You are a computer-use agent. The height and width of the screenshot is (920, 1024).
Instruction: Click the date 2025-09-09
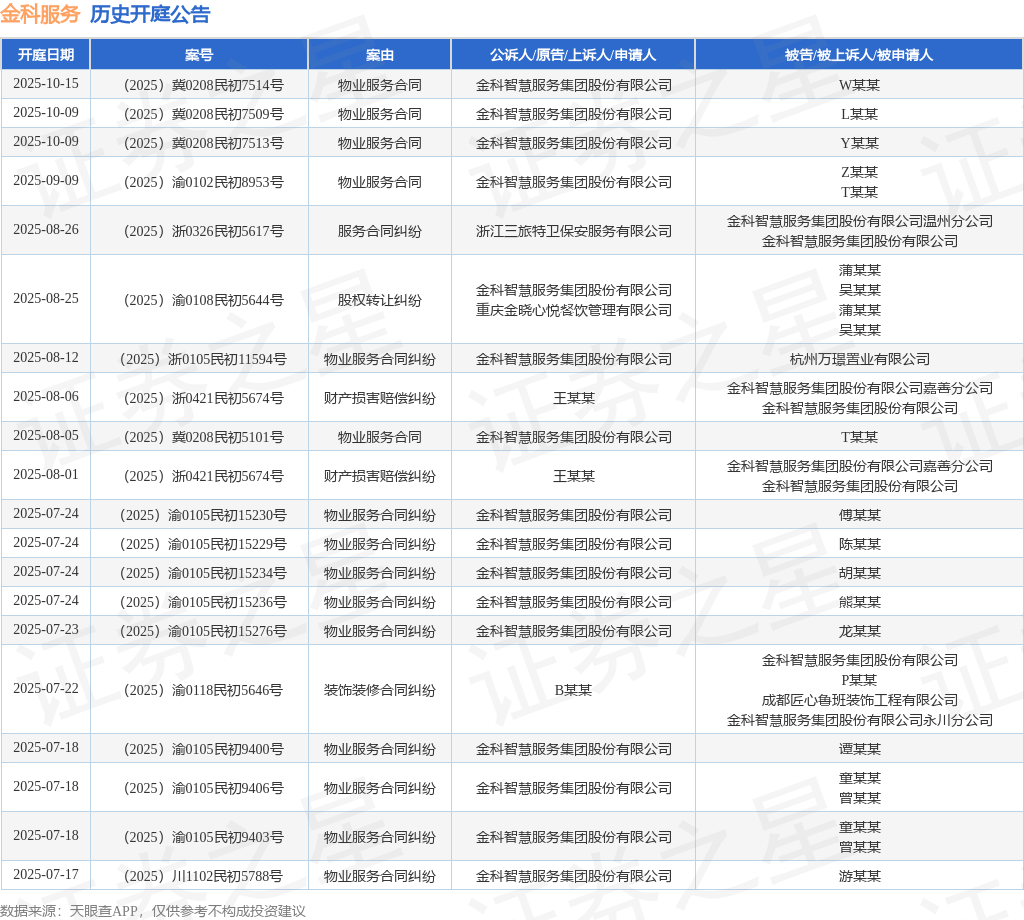46,180
